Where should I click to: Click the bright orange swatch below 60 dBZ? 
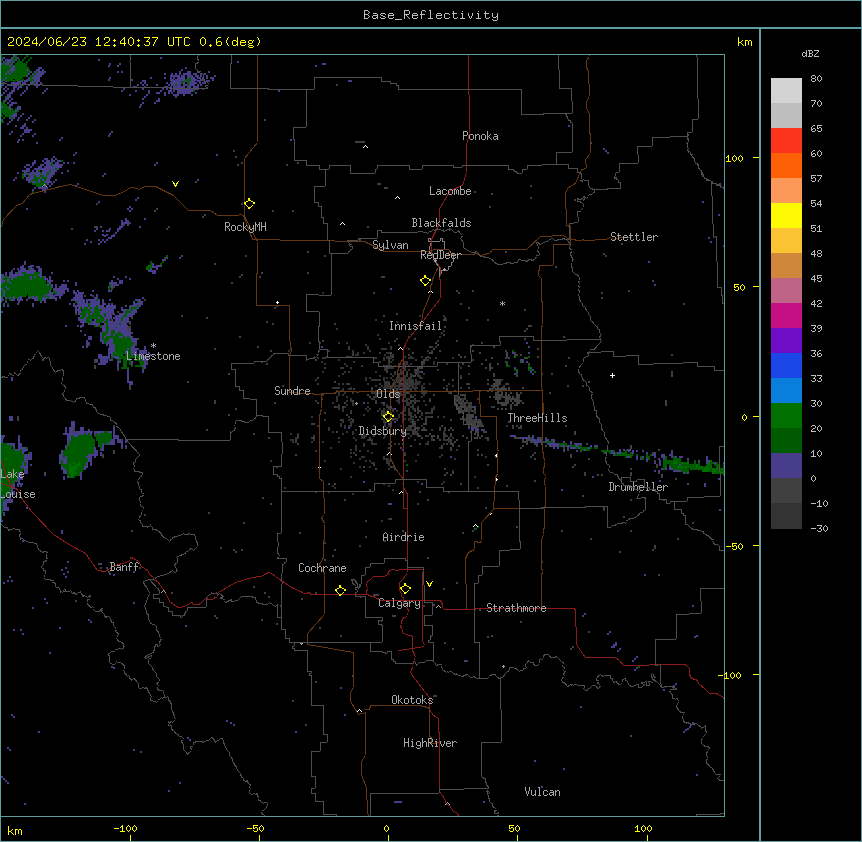(786, 165)
